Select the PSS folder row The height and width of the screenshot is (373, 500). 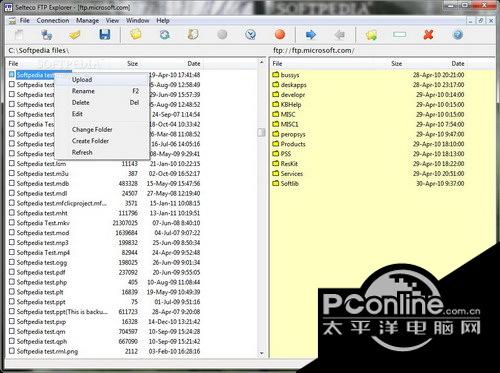click(x=368, y=154)
